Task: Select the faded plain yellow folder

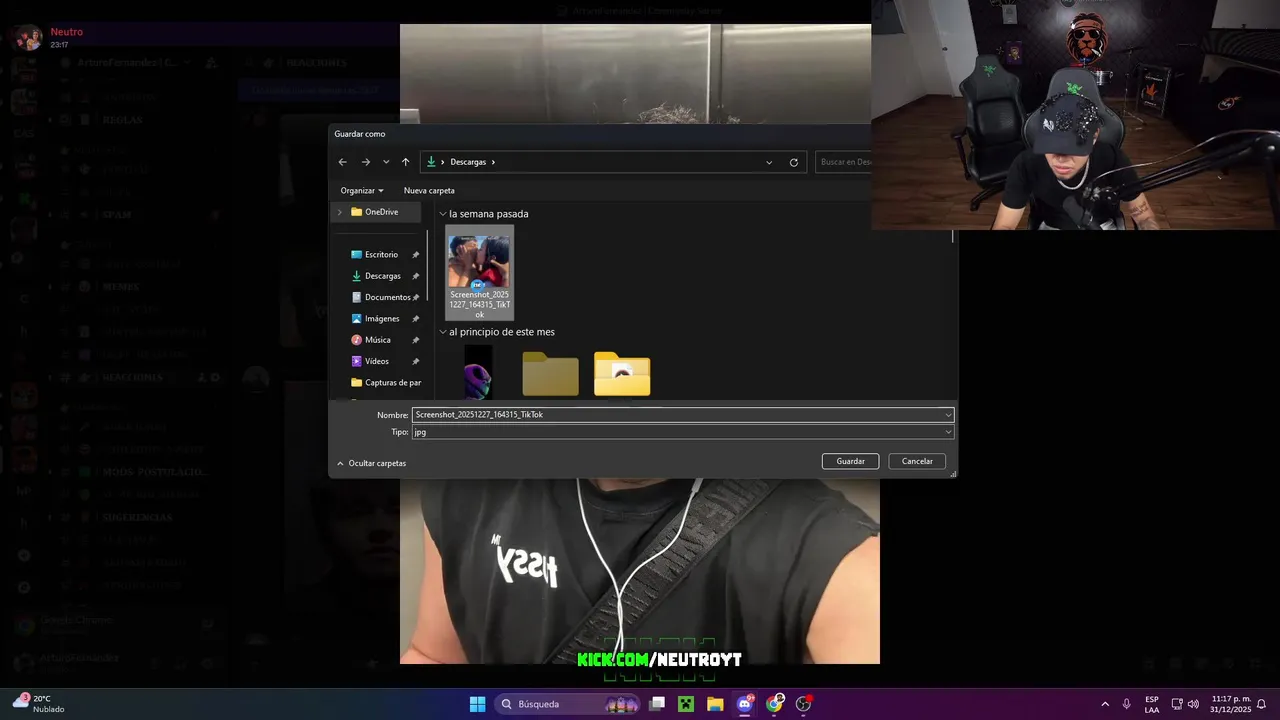Action: click(550, 374)
